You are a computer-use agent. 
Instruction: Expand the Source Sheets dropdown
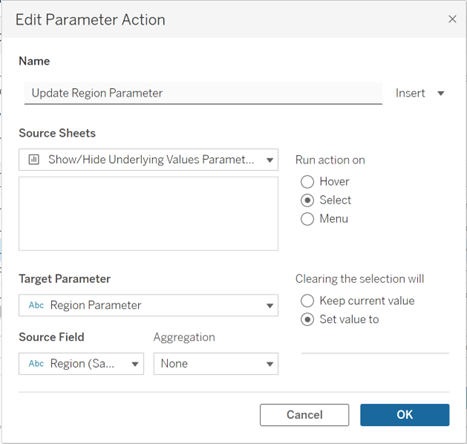click(148, 160)
